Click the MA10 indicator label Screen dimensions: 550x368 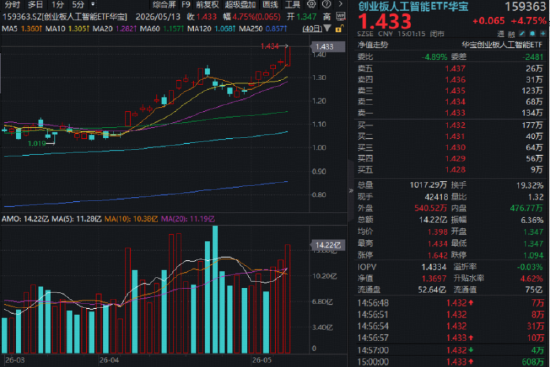(x=55, y=28)
